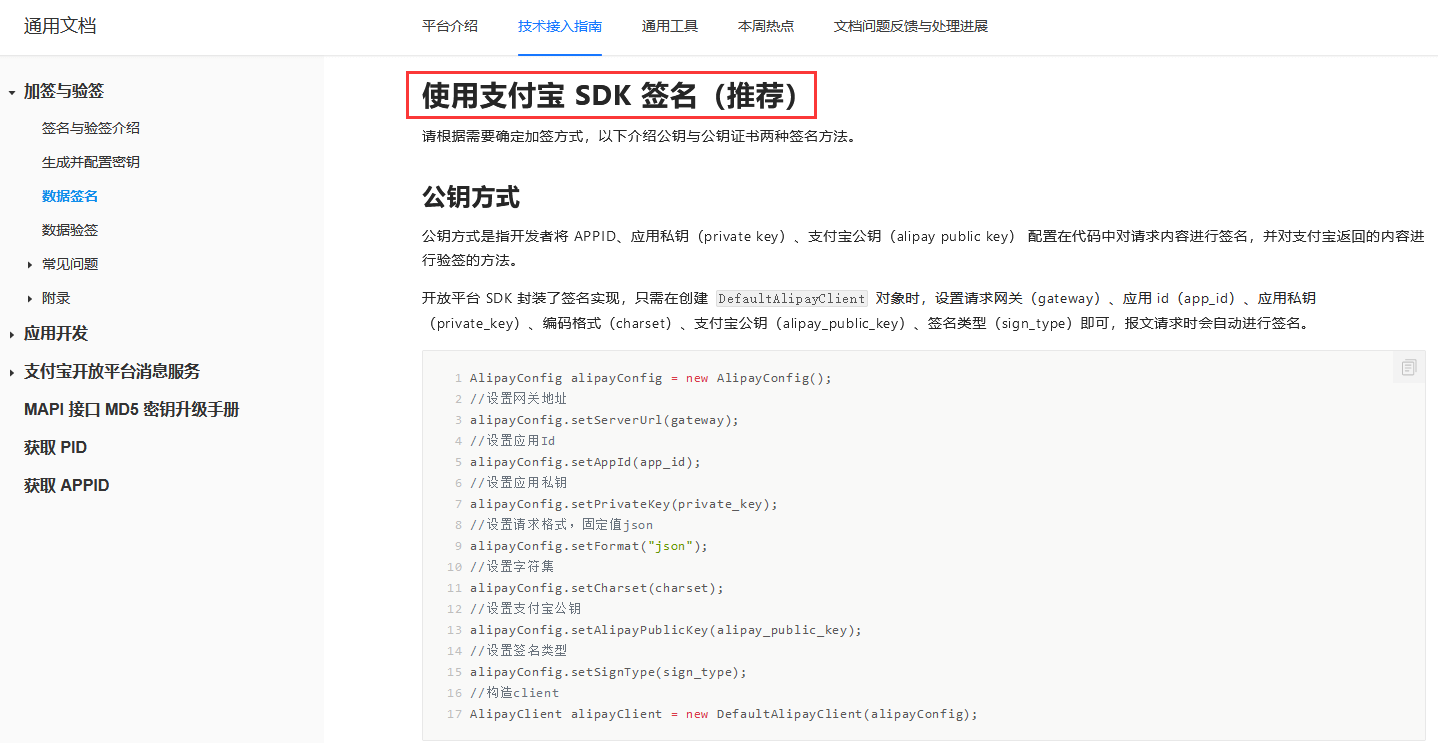The height and width of the screenshot is (743, 1438).
Task: Click the //设置支付宝公钥 comment line
Action: (x=526, y=609)
